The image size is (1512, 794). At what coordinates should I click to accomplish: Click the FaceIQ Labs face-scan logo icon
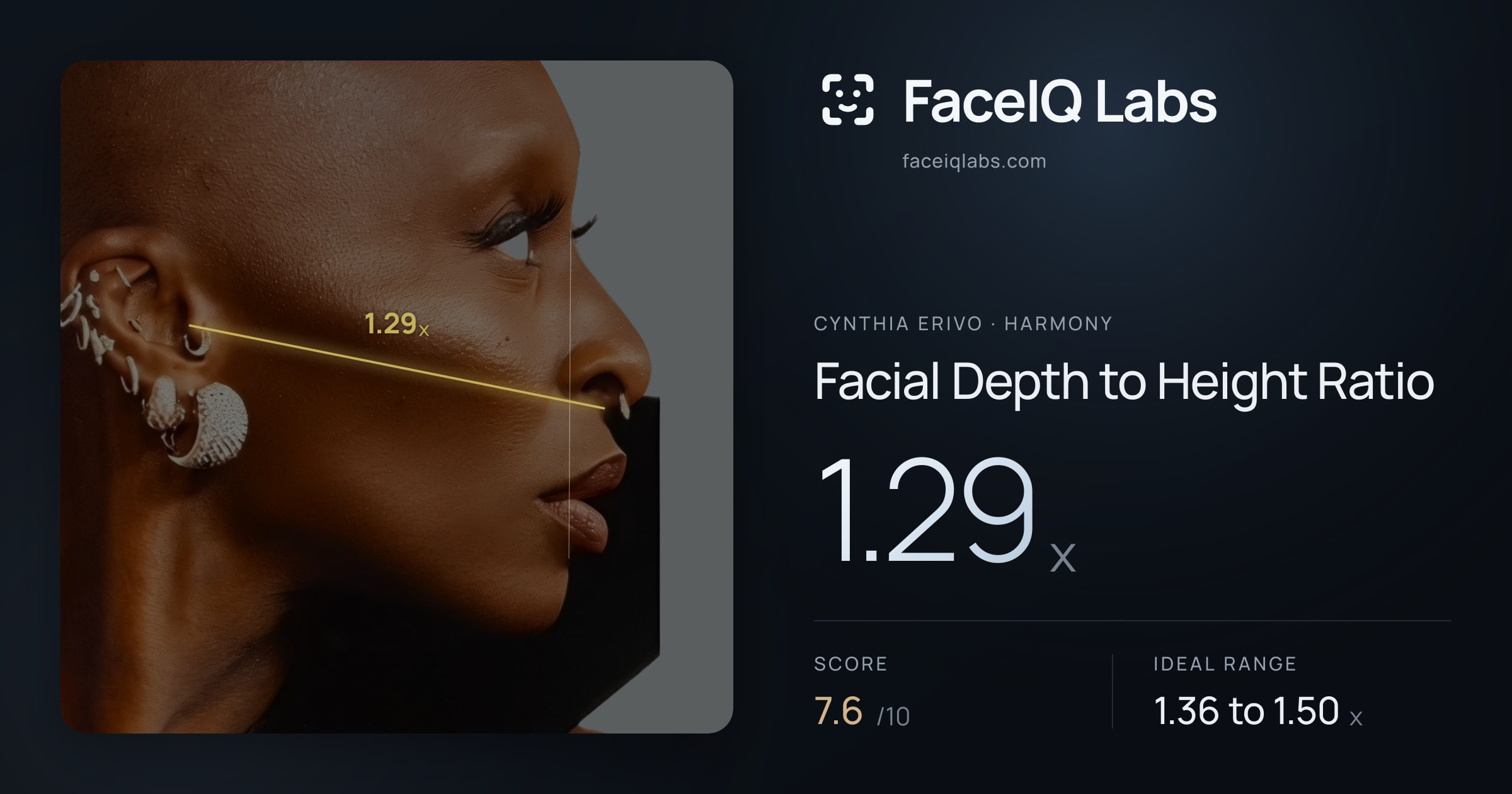[x=847, y=100]
